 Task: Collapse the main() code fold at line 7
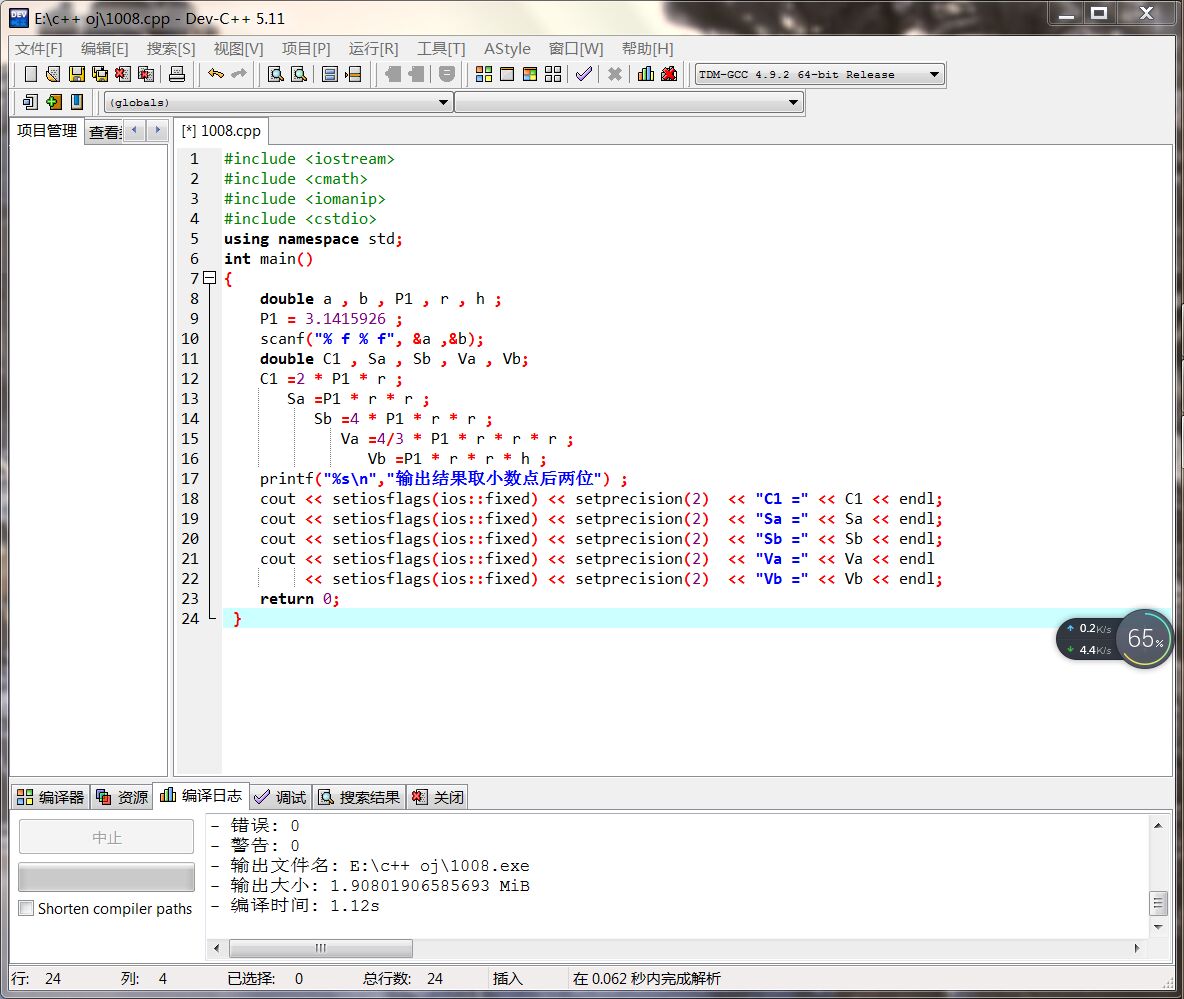coord(210,278)
